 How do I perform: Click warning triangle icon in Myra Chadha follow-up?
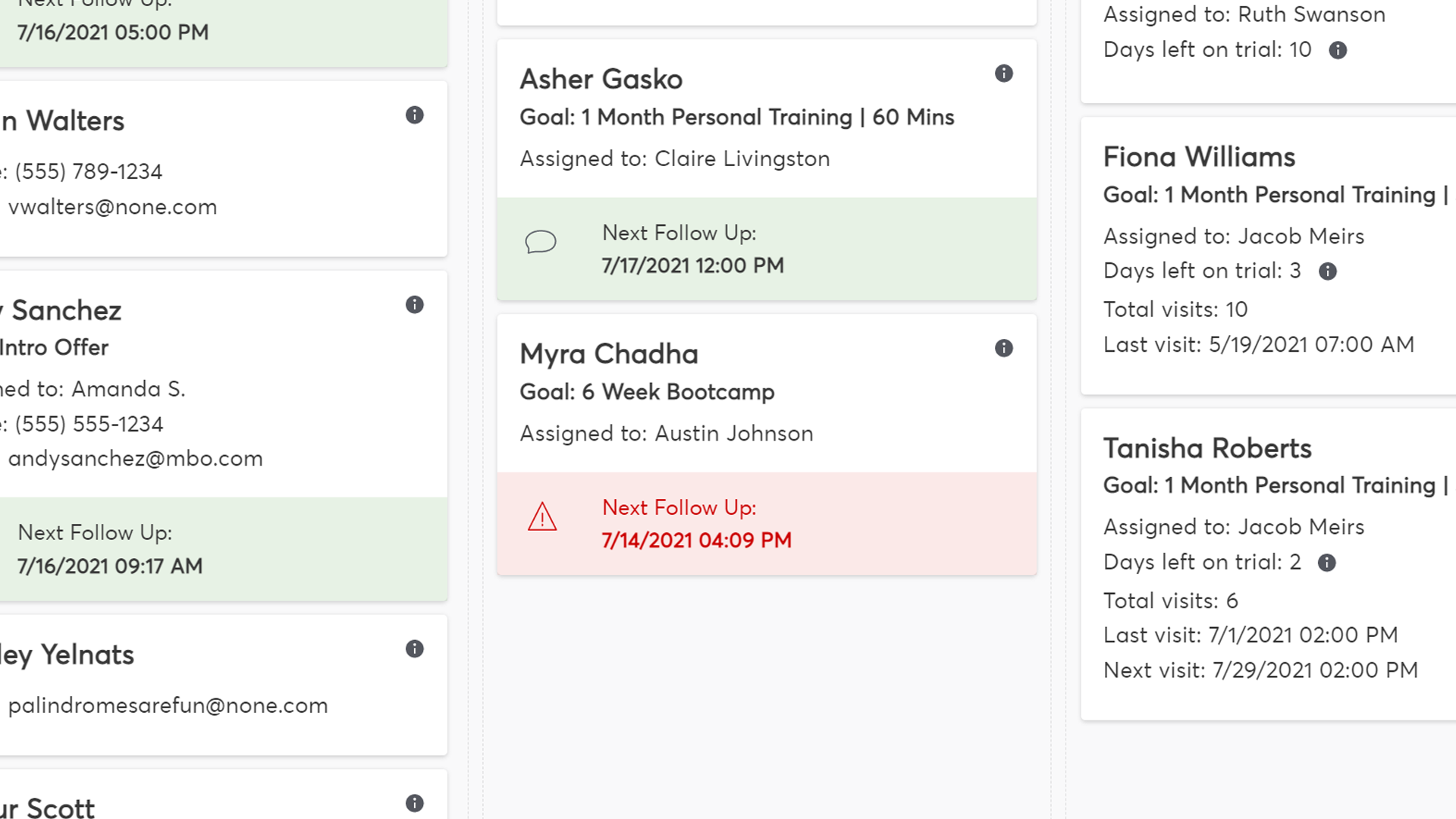click(542, 516)
